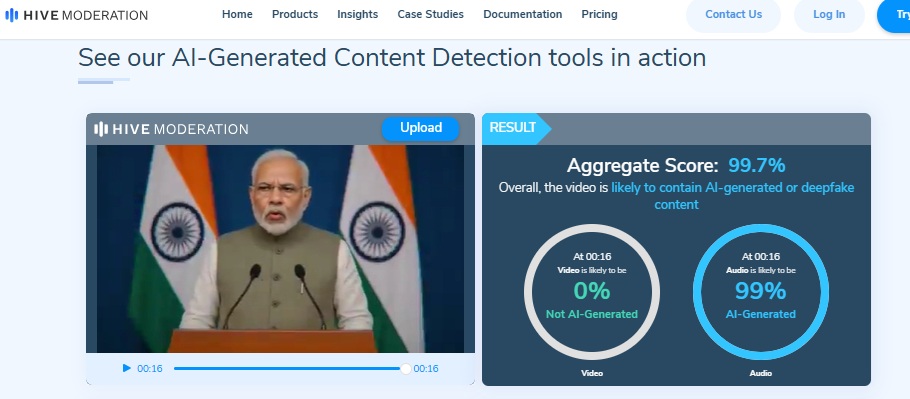Click the elapsed time 00:16 beside play icon
910x399 pixels.
click(150, 369)
